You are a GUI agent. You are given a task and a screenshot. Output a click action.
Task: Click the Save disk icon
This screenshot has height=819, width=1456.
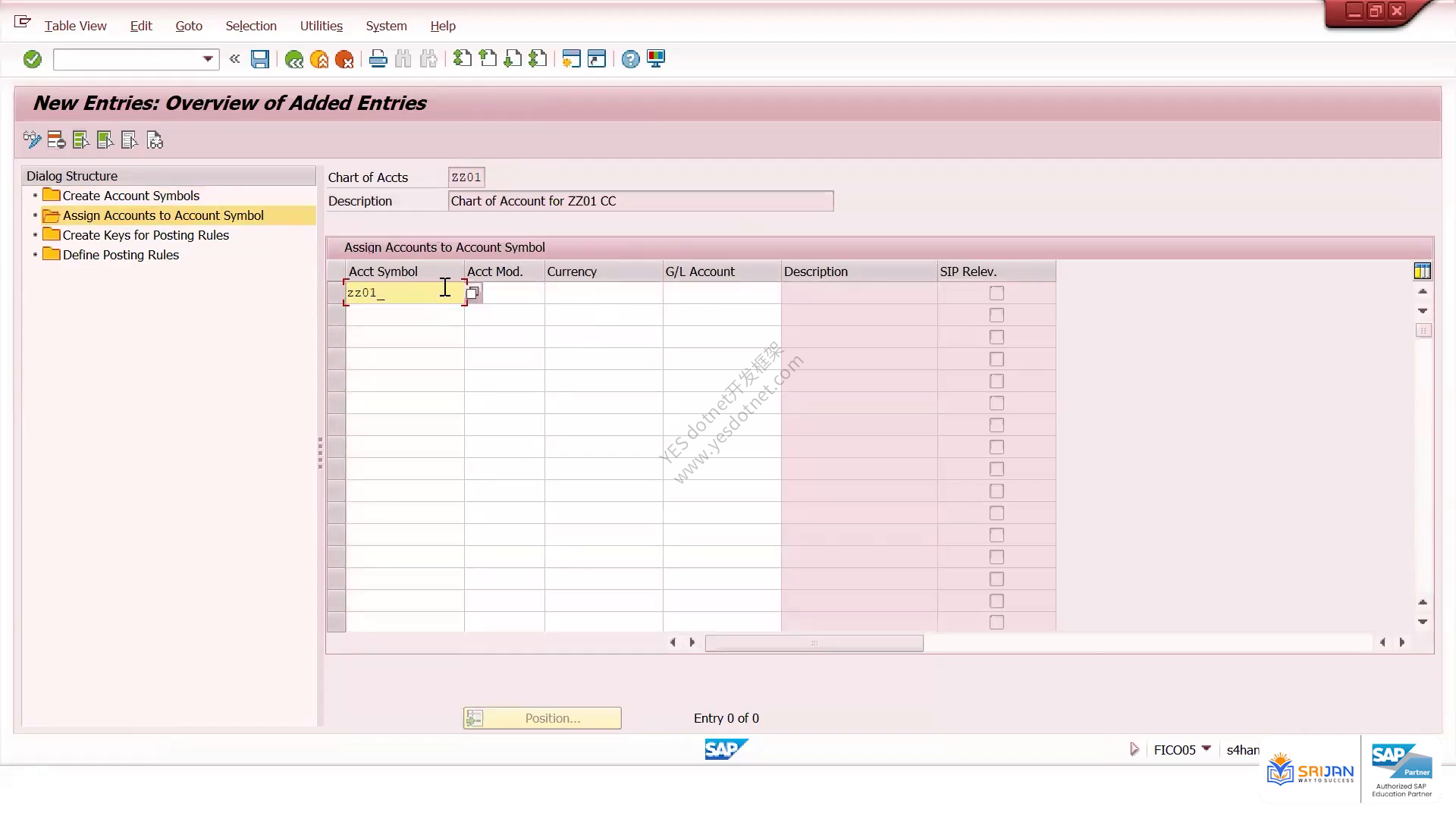(260, 59)
